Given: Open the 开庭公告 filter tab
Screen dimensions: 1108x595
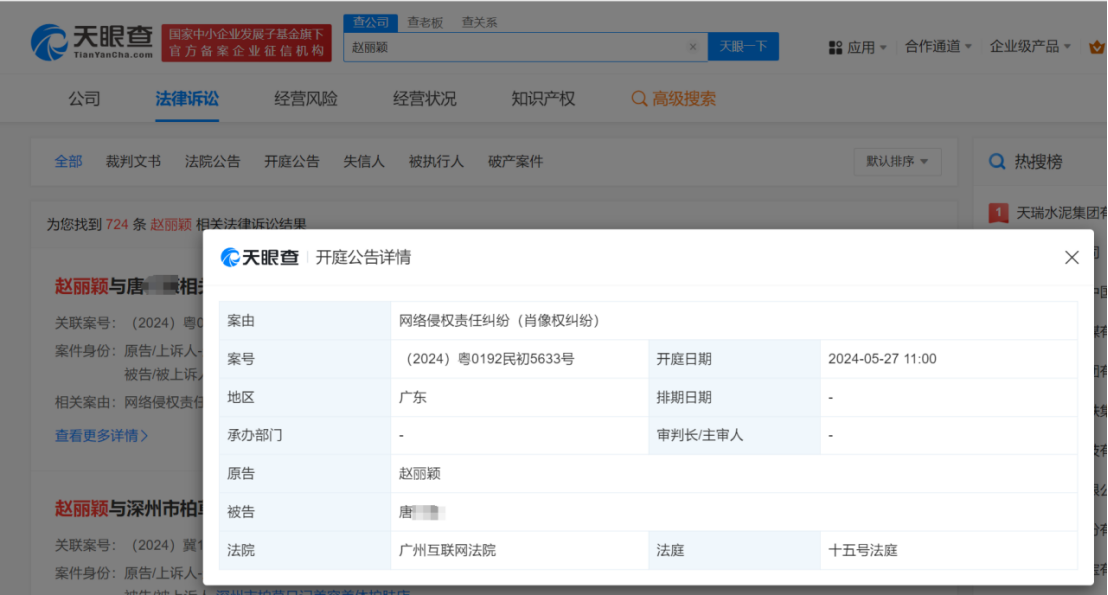Looking at the screenshot, I should point(291,160).
